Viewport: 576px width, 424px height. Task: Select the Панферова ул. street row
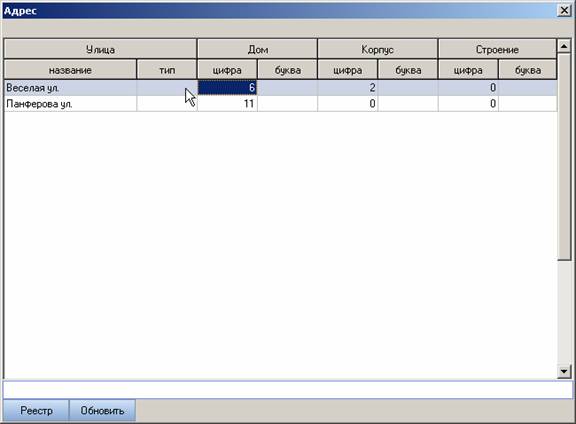[280, 104]
